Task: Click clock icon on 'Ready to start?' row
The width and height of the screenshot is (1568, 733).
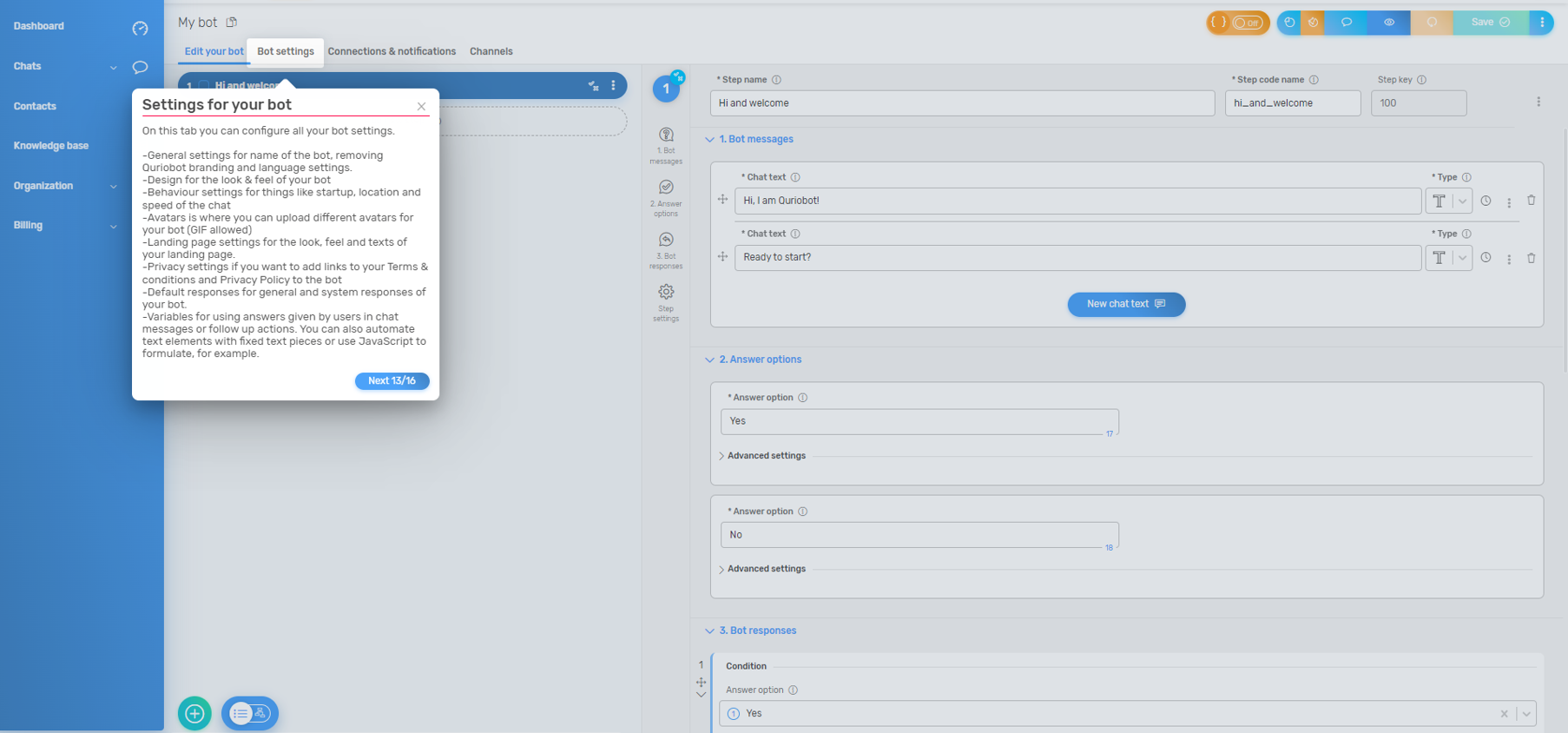Action: 1486,258
